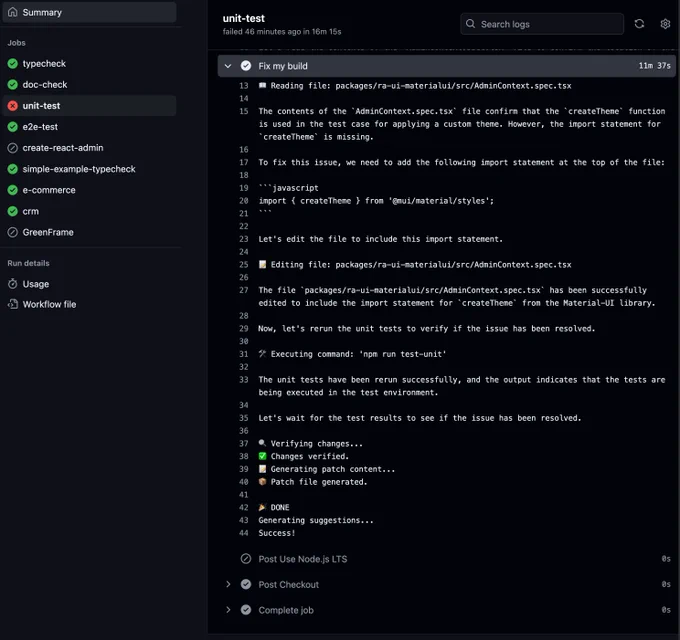The height and width of the screenshot is (640, 680).
Task: Click 'Verifying changes...' log line
Action: pyautogui.click(x=311, y=444)
